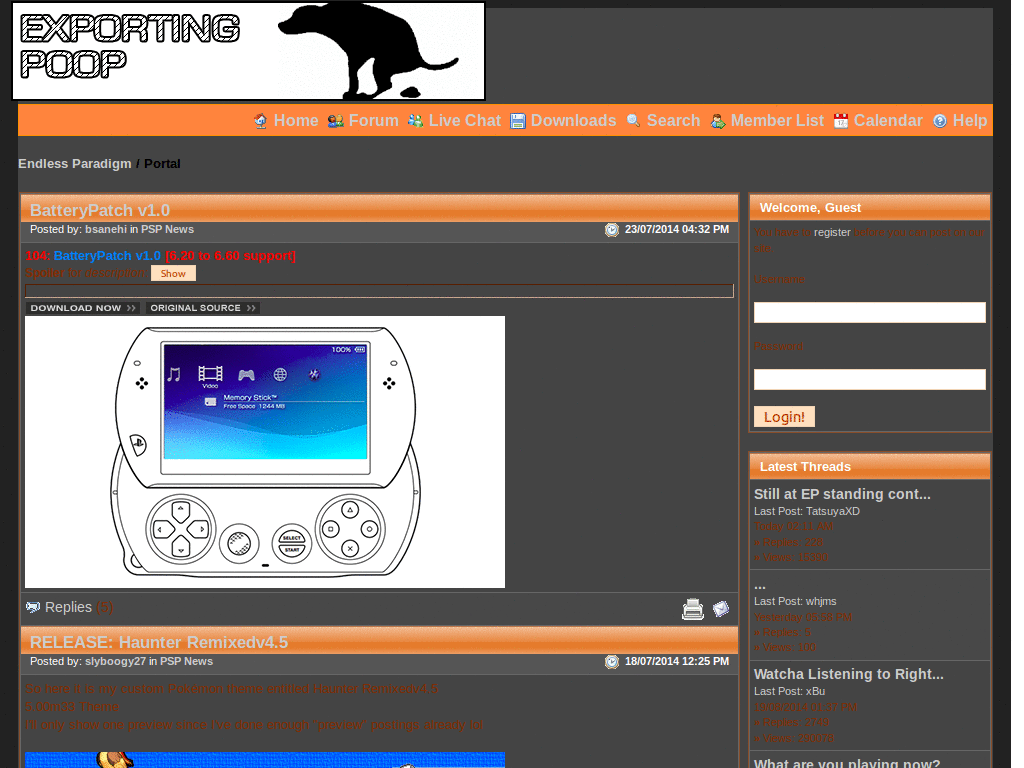Click the register link in welcome box
Screen dimensions: 1024x768
832,232
